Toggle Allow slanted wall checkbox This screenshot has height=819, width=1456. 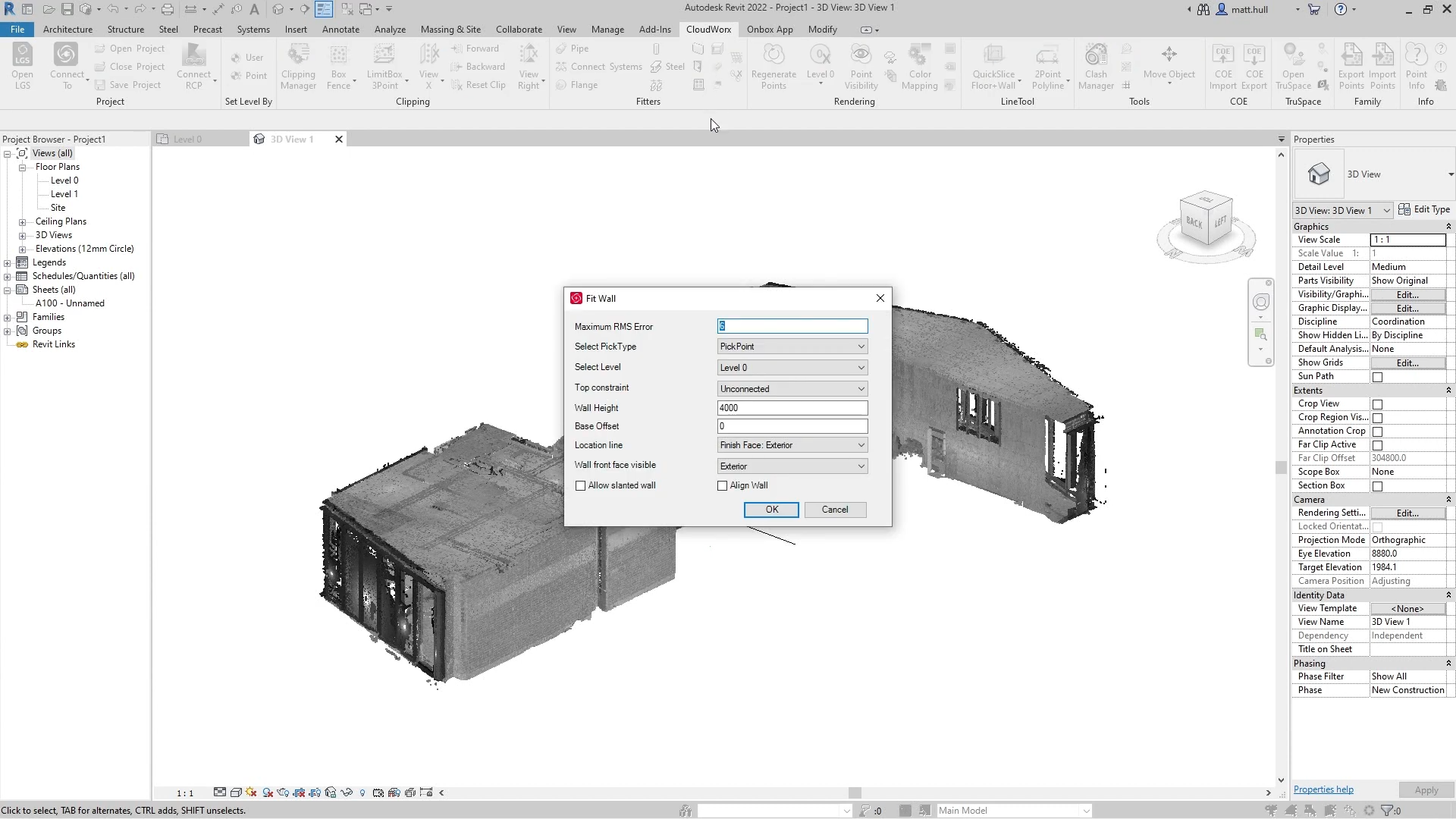point(581,485)
